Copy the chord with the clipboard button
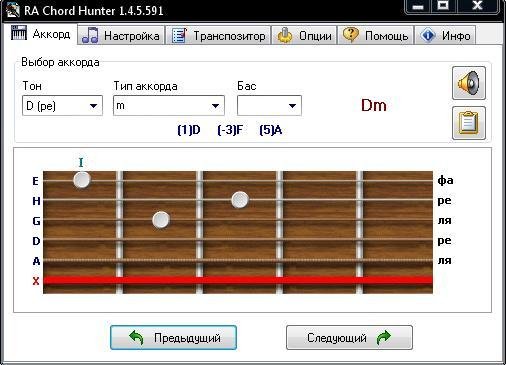This screenshot has width=506, height=365. (469, 123)
